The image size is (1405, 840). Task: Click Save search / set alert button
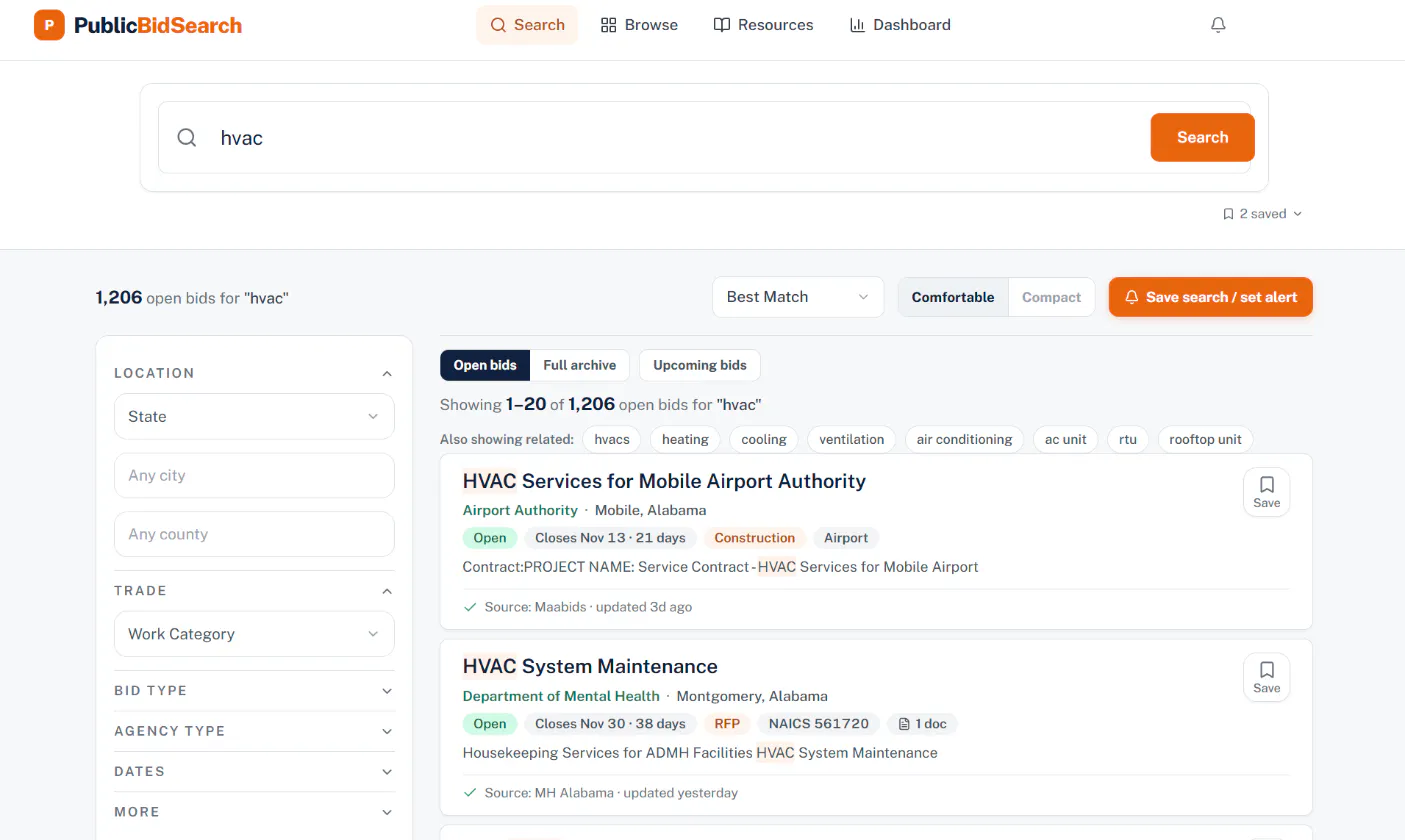[x=1211, y=297]
